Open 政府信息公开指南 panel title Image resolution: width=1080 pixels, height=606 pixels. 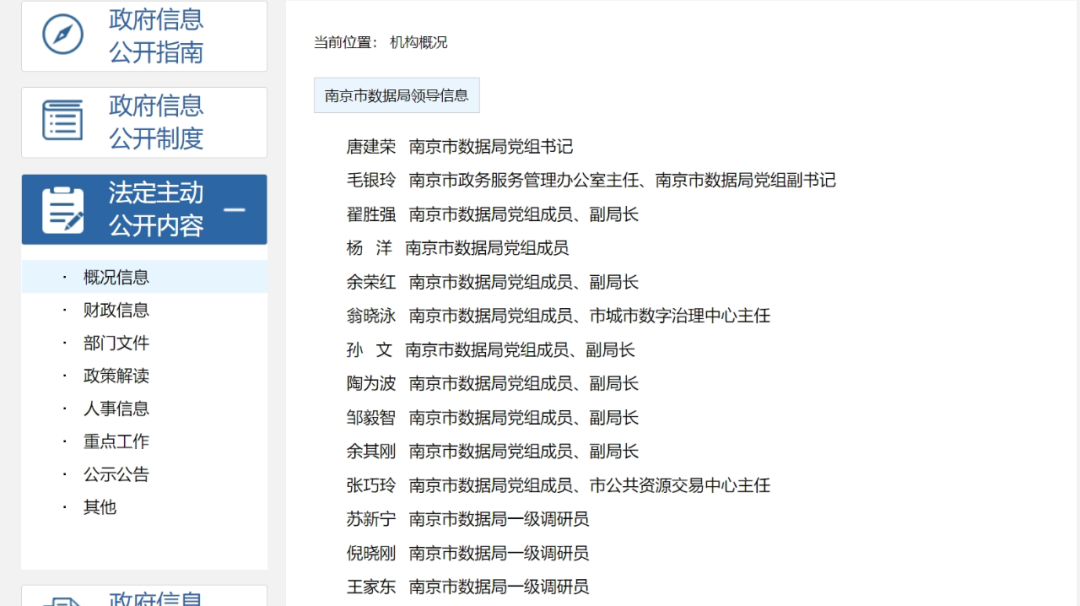click(156, 36)
